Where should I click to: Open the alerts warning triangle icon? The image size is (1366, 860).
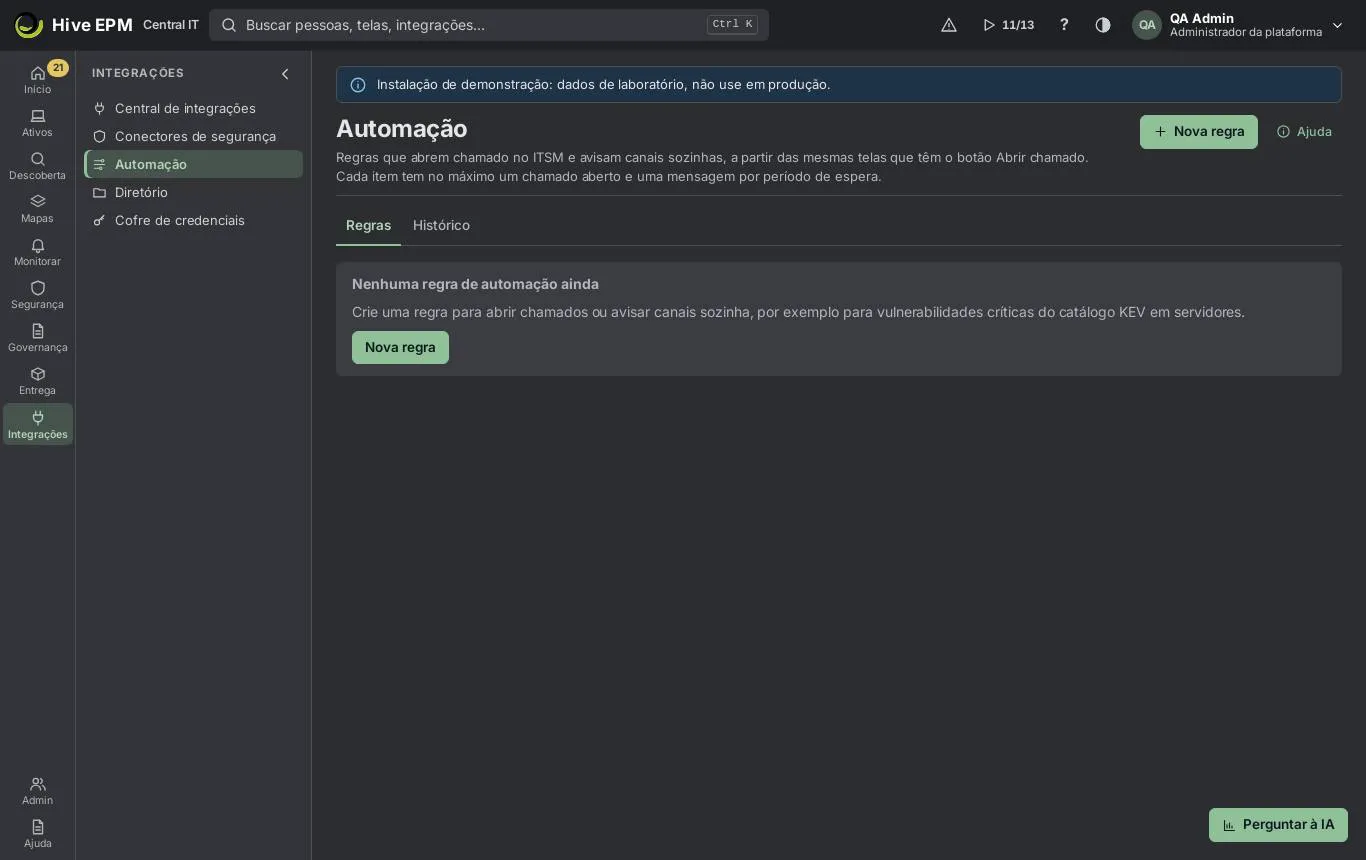pos(949,25)
